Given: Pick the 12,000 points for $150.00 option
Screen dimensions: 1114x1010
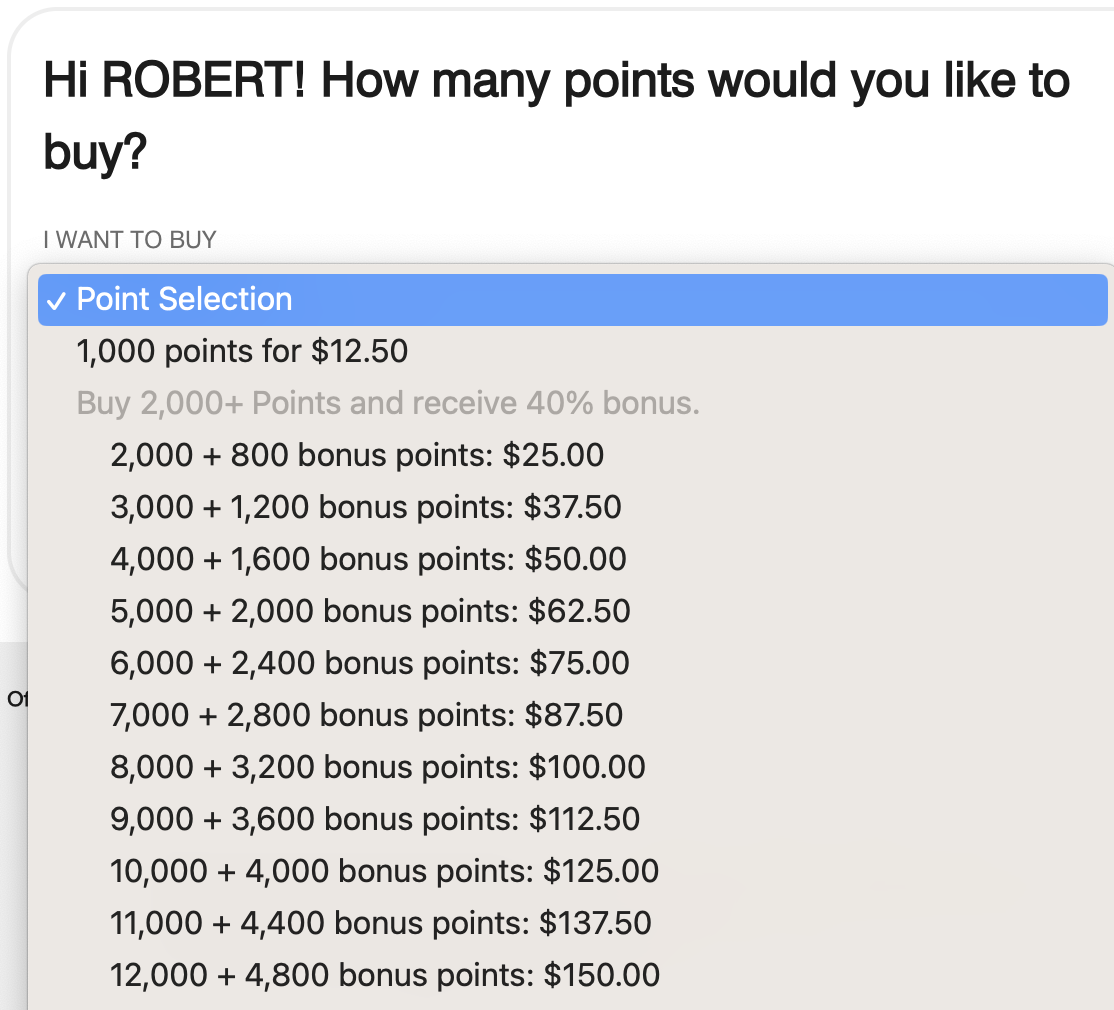Looking at the screenshot, I should 385,976.
